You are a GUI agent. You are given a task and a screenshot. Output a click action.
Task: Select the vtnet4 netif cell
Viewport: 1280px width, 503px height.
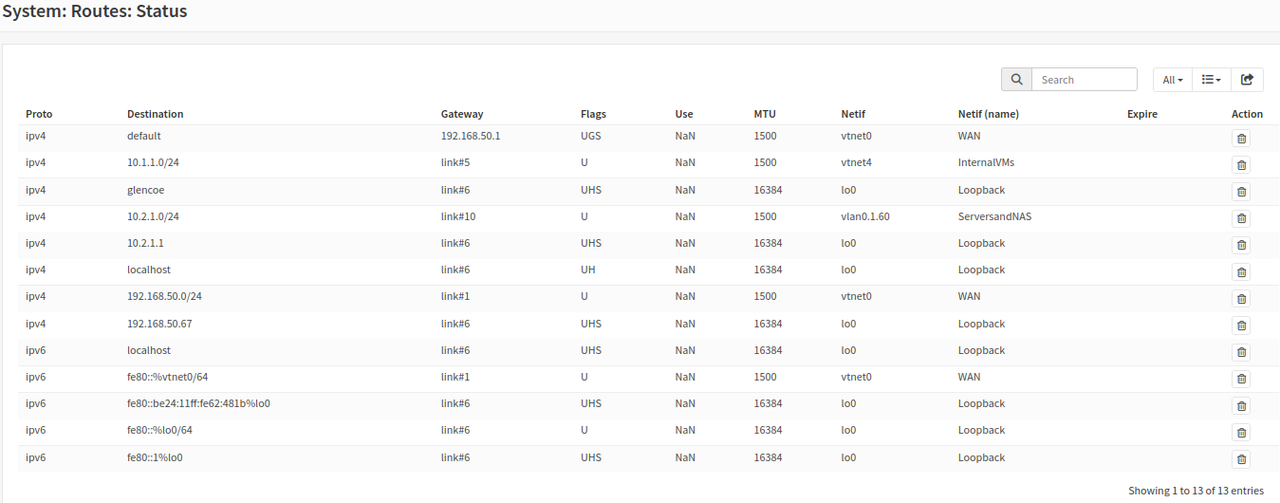point(856,162)
